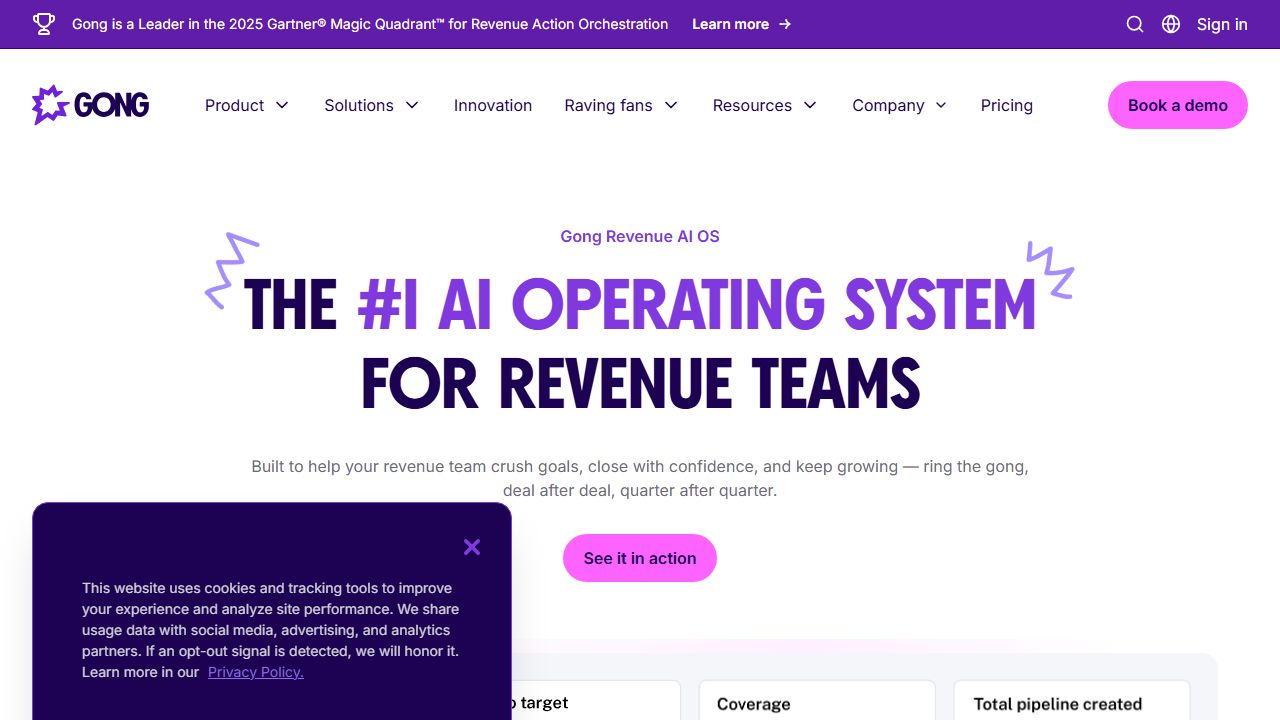Open the Pricing page
Image resolution: width=1280 pixels, height=720 pixels.
point(1006,105)
